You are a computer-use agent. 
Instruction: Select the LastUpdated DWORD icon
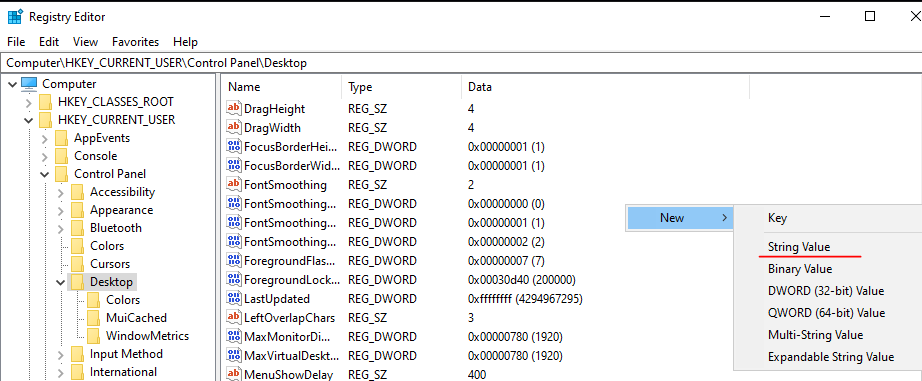(x=233, y=299)
